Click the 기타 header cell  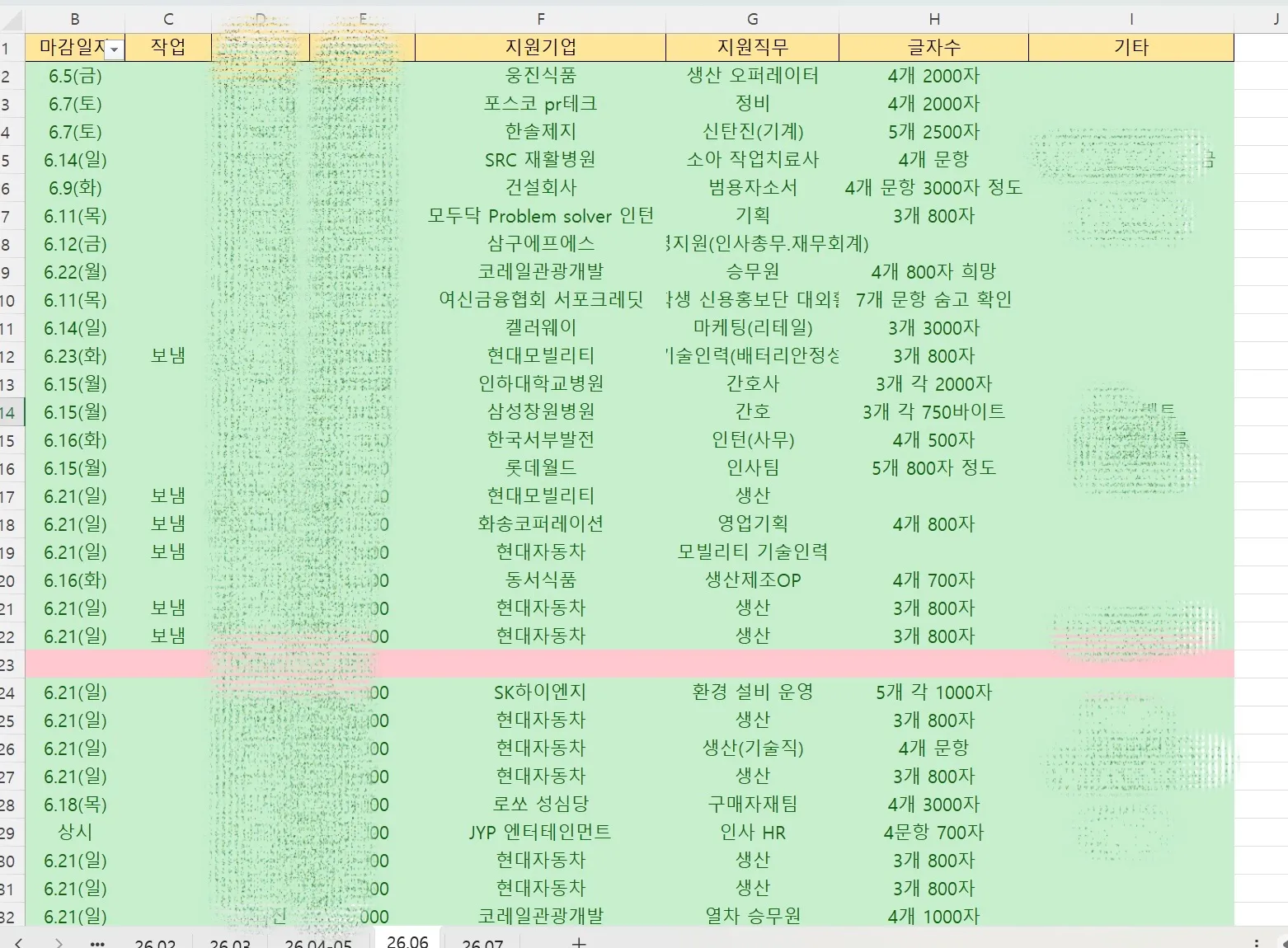1131,47
